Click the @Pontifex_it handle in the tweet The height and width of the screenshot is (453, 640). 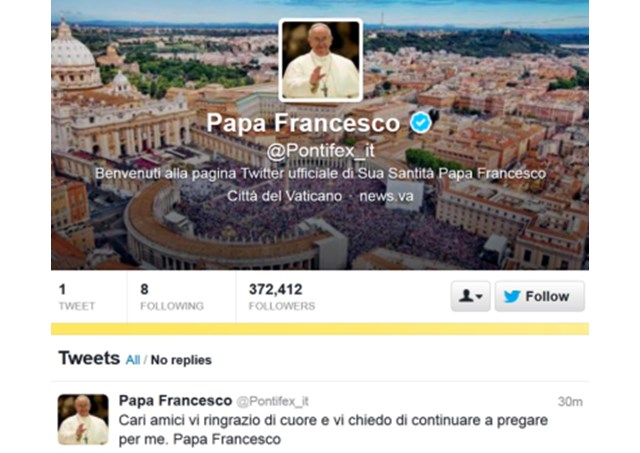pos(273,402)
